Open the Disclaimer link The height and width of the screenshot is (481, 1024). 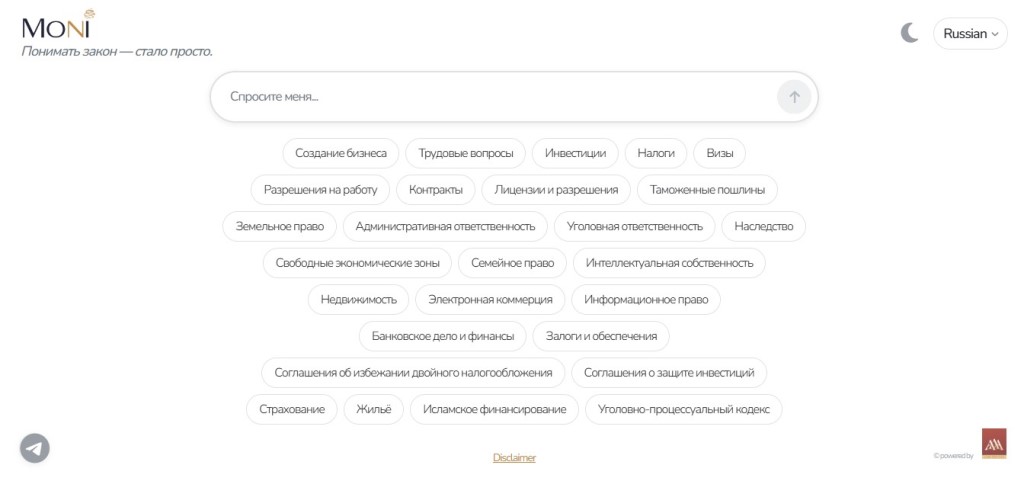pyautogui.click(x=514, y=458)
